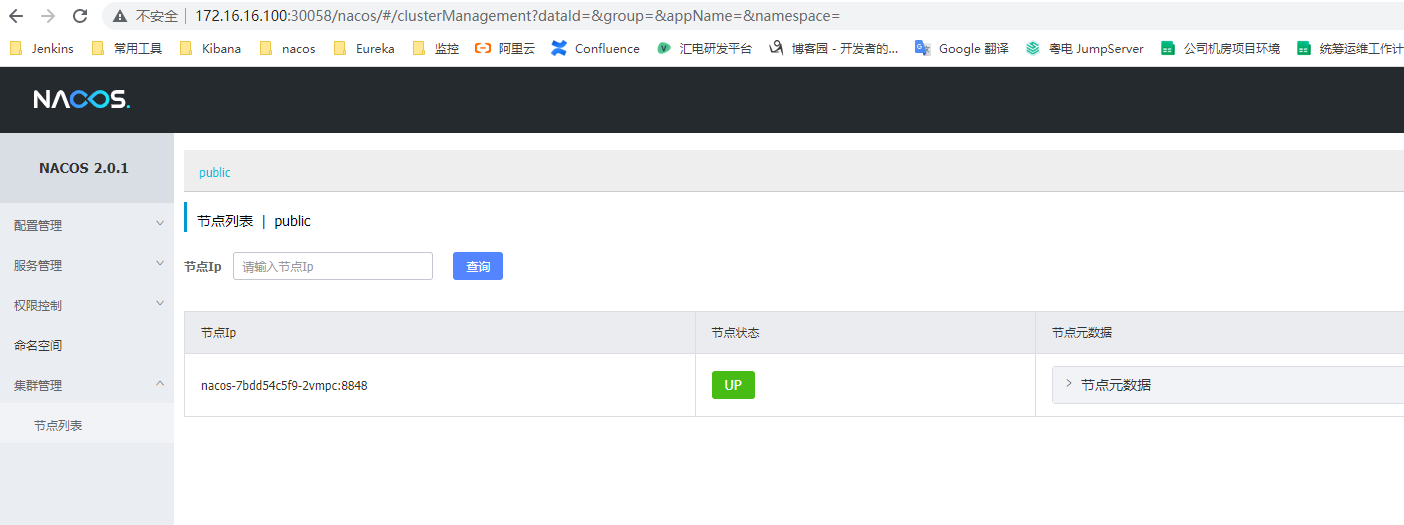Click the 节点Ip search input field
1404x525 pixels.
click(x=333, y=266)
